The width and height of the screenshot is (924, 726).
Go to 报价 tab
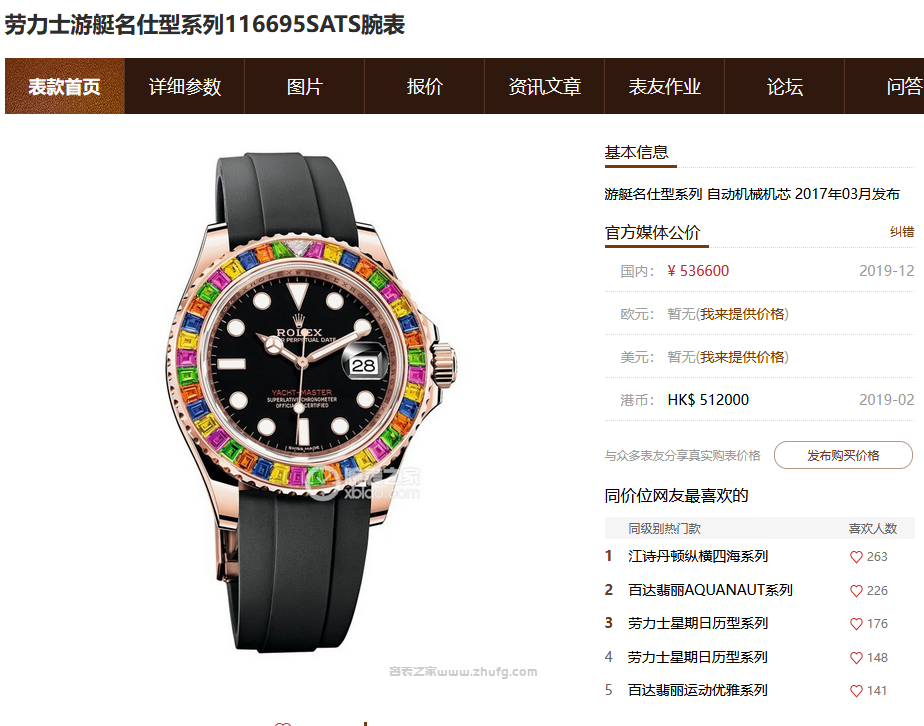(x=424, y=86)
